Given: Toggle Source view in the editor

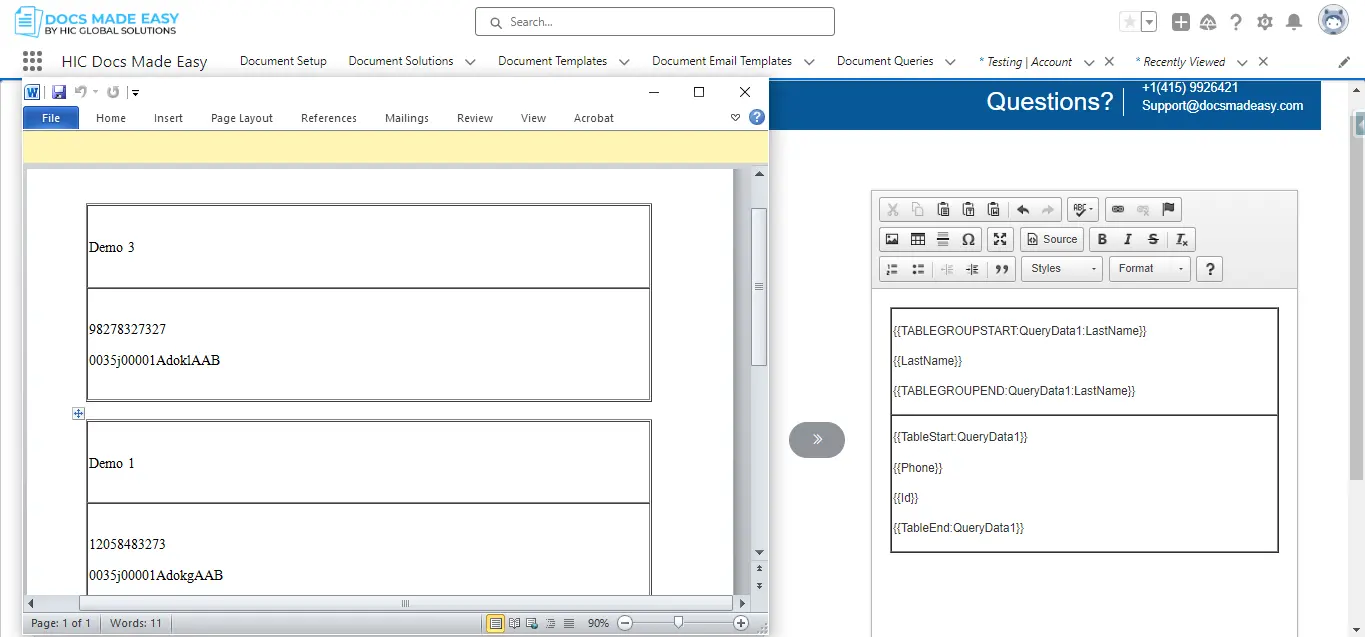Looking at the screenshot, I should (x=1052, y=240).
